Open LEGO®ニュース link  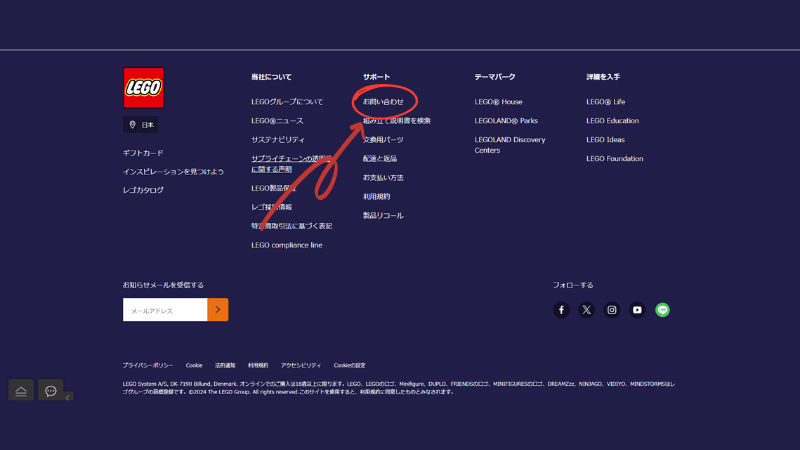click(277, 121)
